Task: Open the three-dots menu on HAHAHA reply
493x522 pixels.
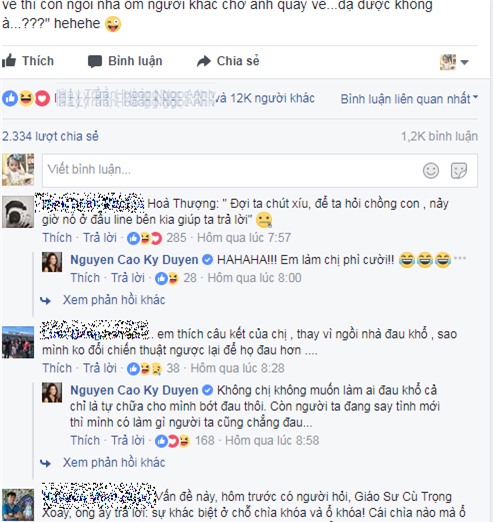Action: tap(460, 258)
